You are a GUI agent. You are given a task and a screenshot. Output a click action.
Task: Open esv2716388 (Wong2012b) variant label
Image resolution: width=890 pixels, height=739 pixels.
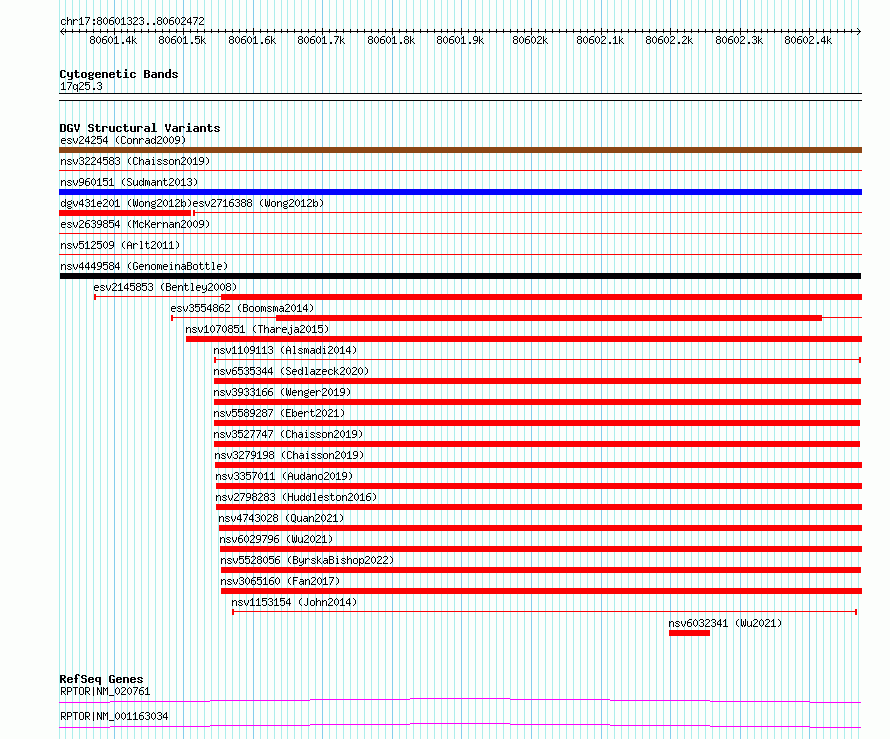point(258,203)
